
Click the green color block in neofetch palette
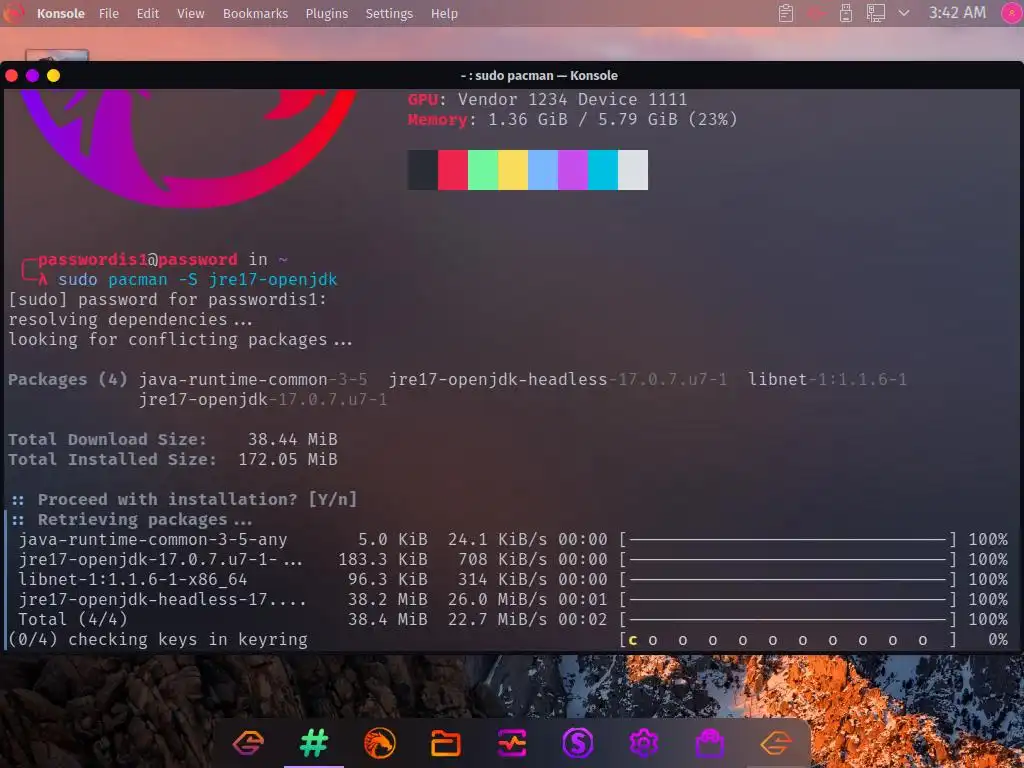tap(483, 170)
